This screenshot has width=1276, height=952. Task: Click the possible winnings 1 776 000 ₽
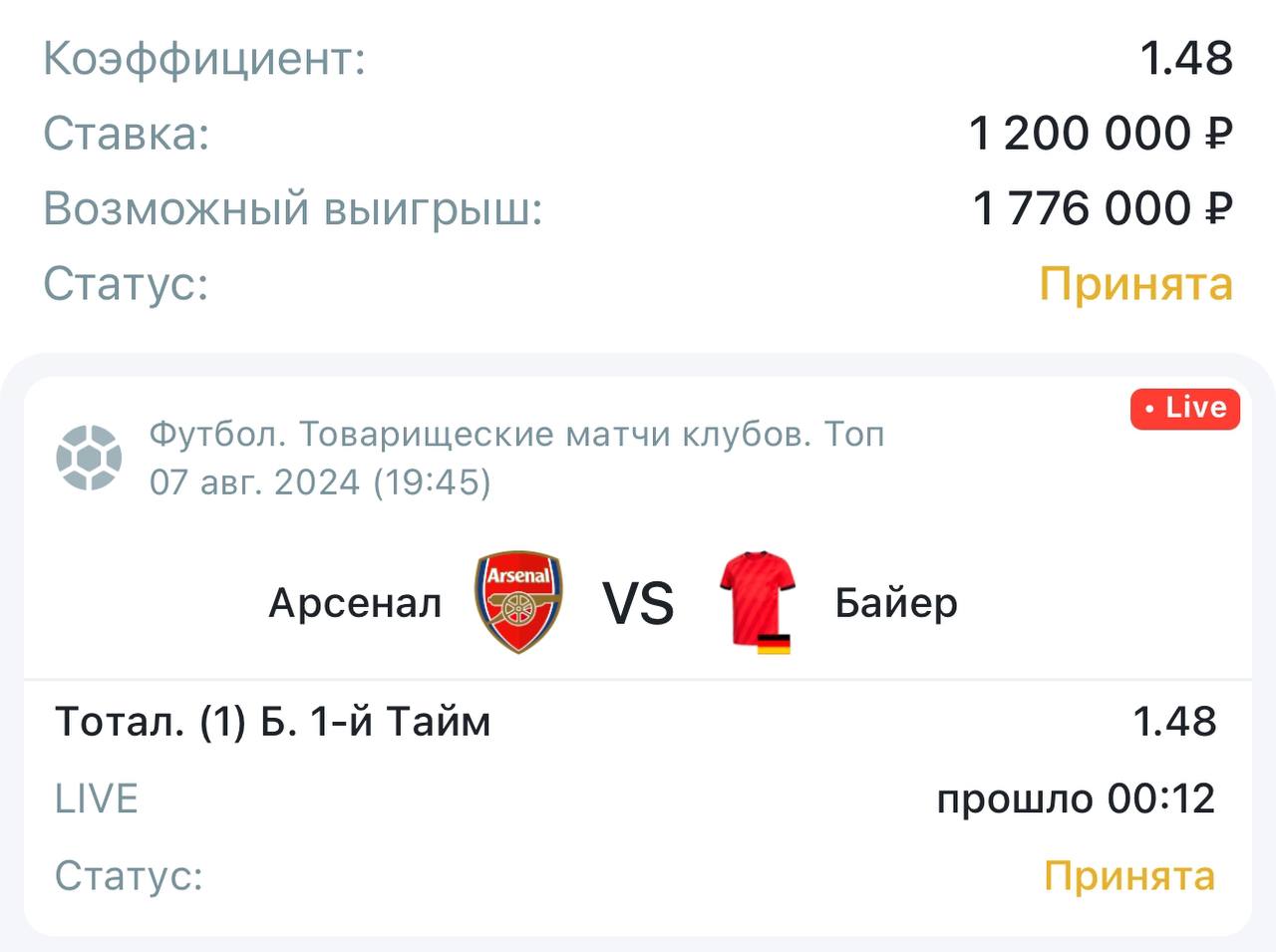[1103, 208]
